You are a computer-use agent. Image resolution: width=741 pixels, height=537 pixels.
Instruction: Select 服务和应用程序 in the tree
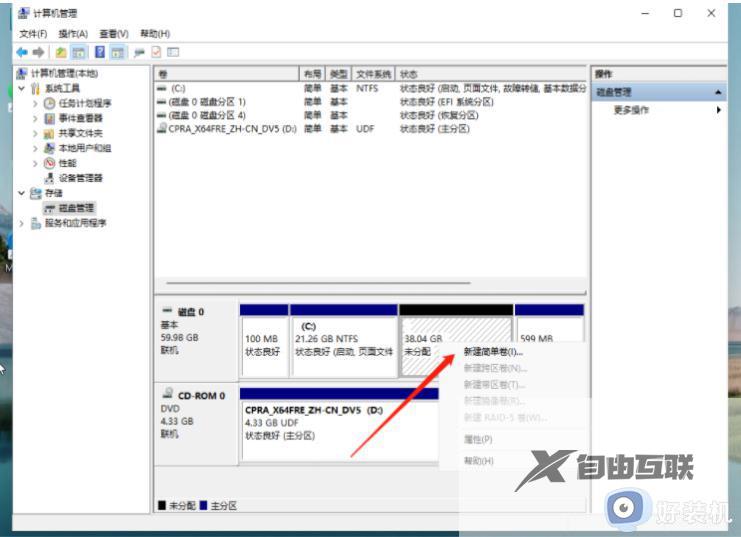[x=75, y=223]
